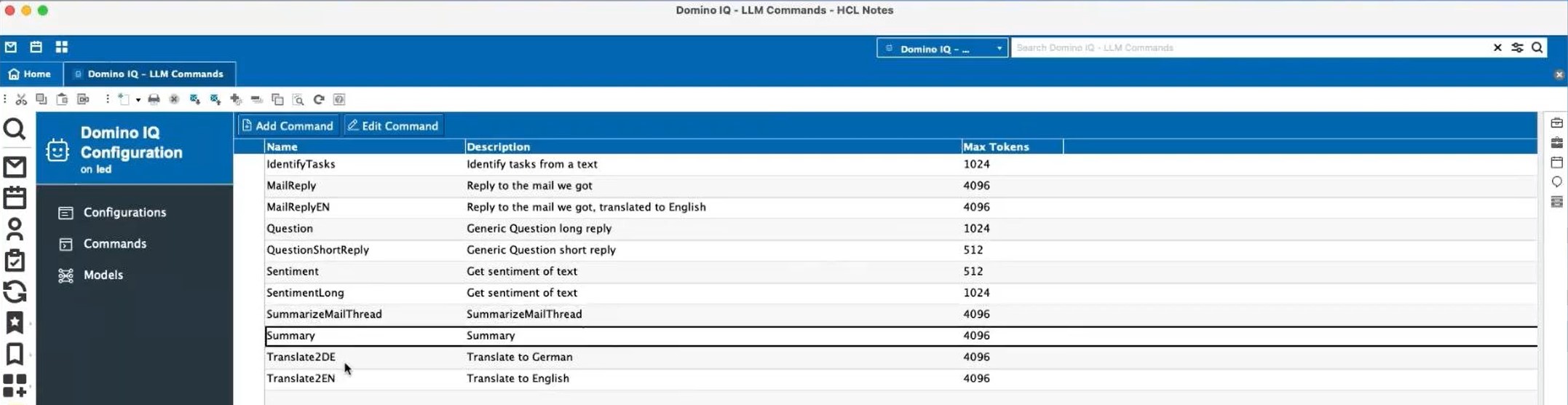Click 'Generic Question long reply' description cell
Image resolution: width=1568 pixels, height=405 pixels.
pos(539,229)
